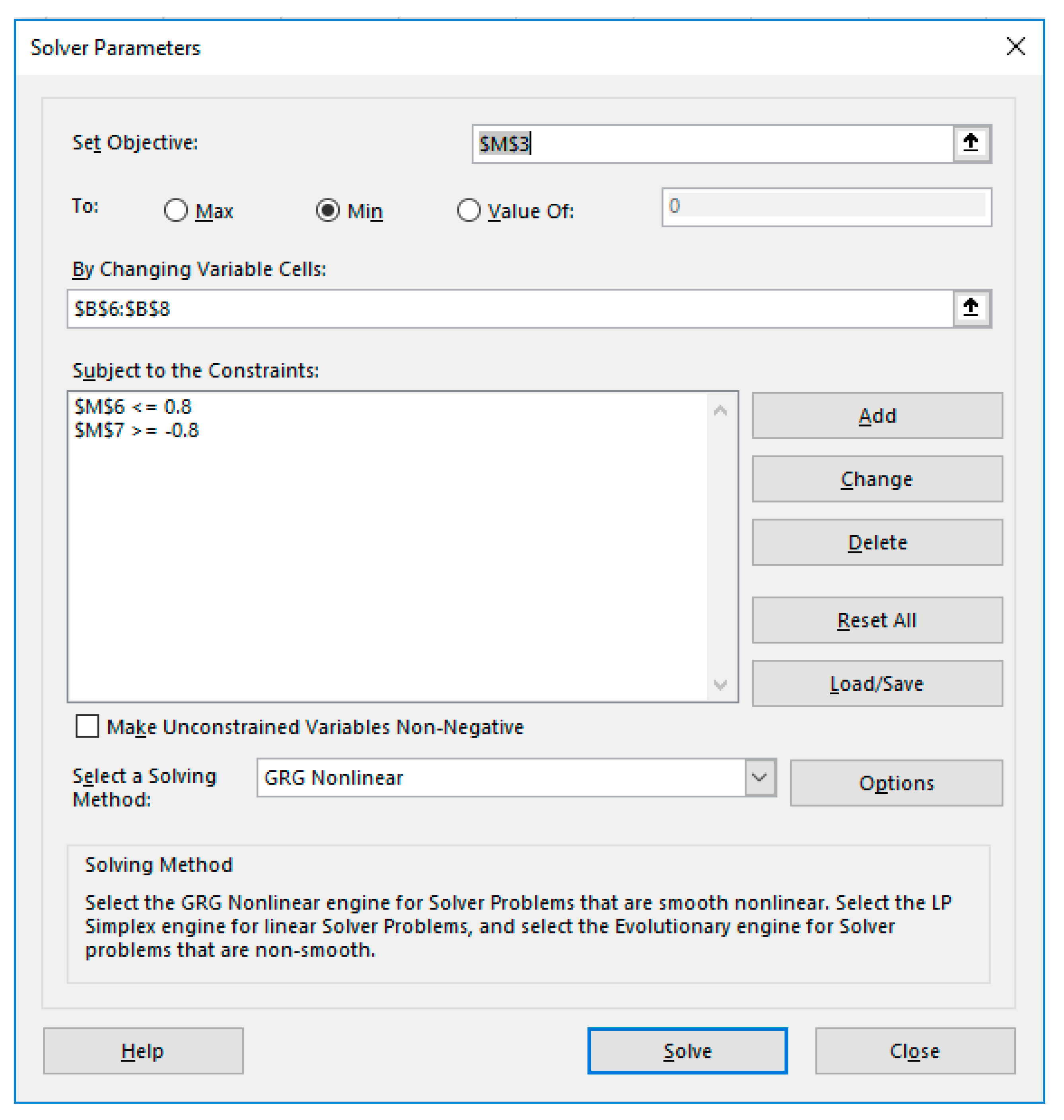Select the $M$6 <= 0.8 constraint
The image size is (1064, 1120).
133,407
